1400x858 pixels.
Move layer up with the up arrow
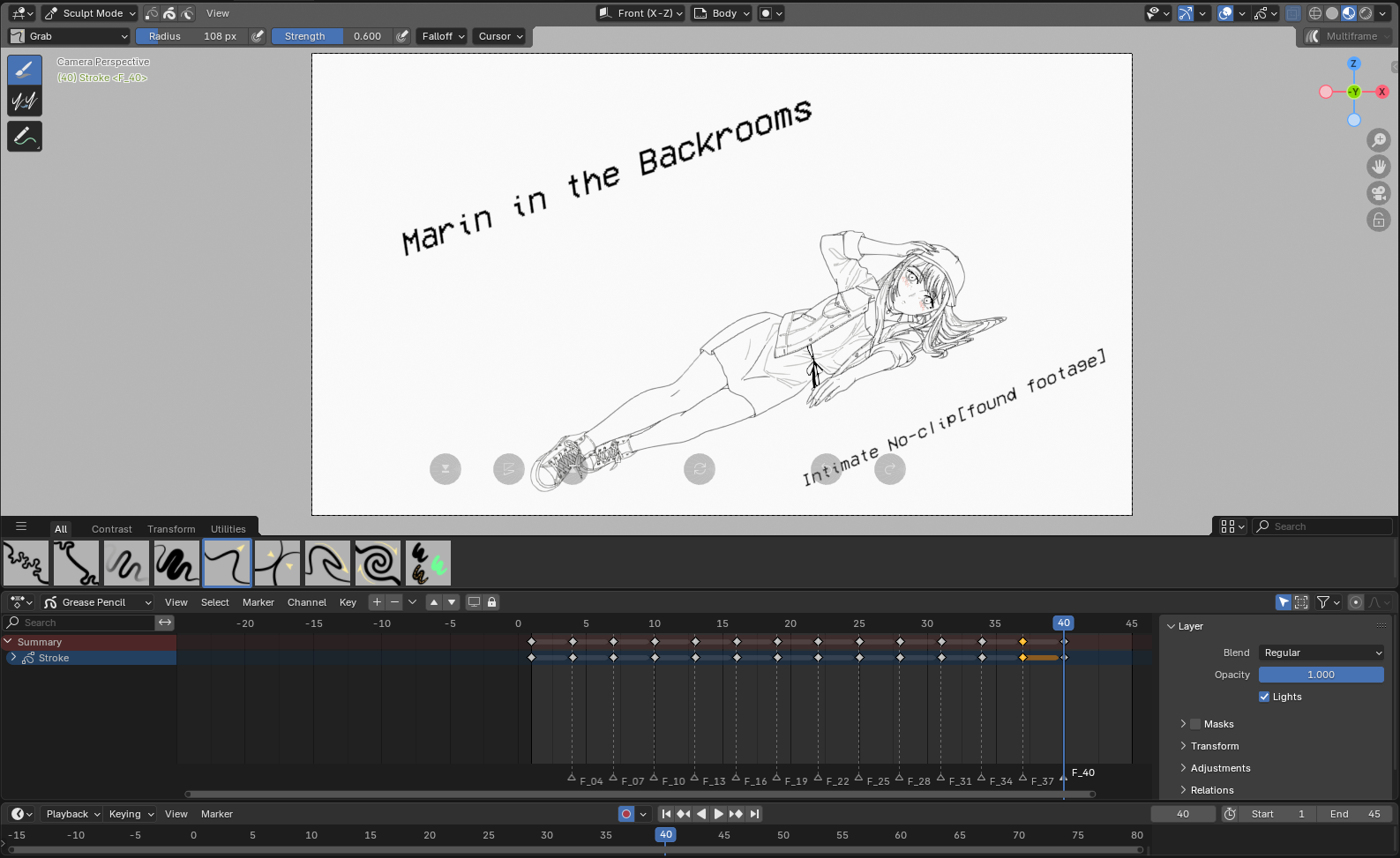pyautogui.click(x=434, y=602)
